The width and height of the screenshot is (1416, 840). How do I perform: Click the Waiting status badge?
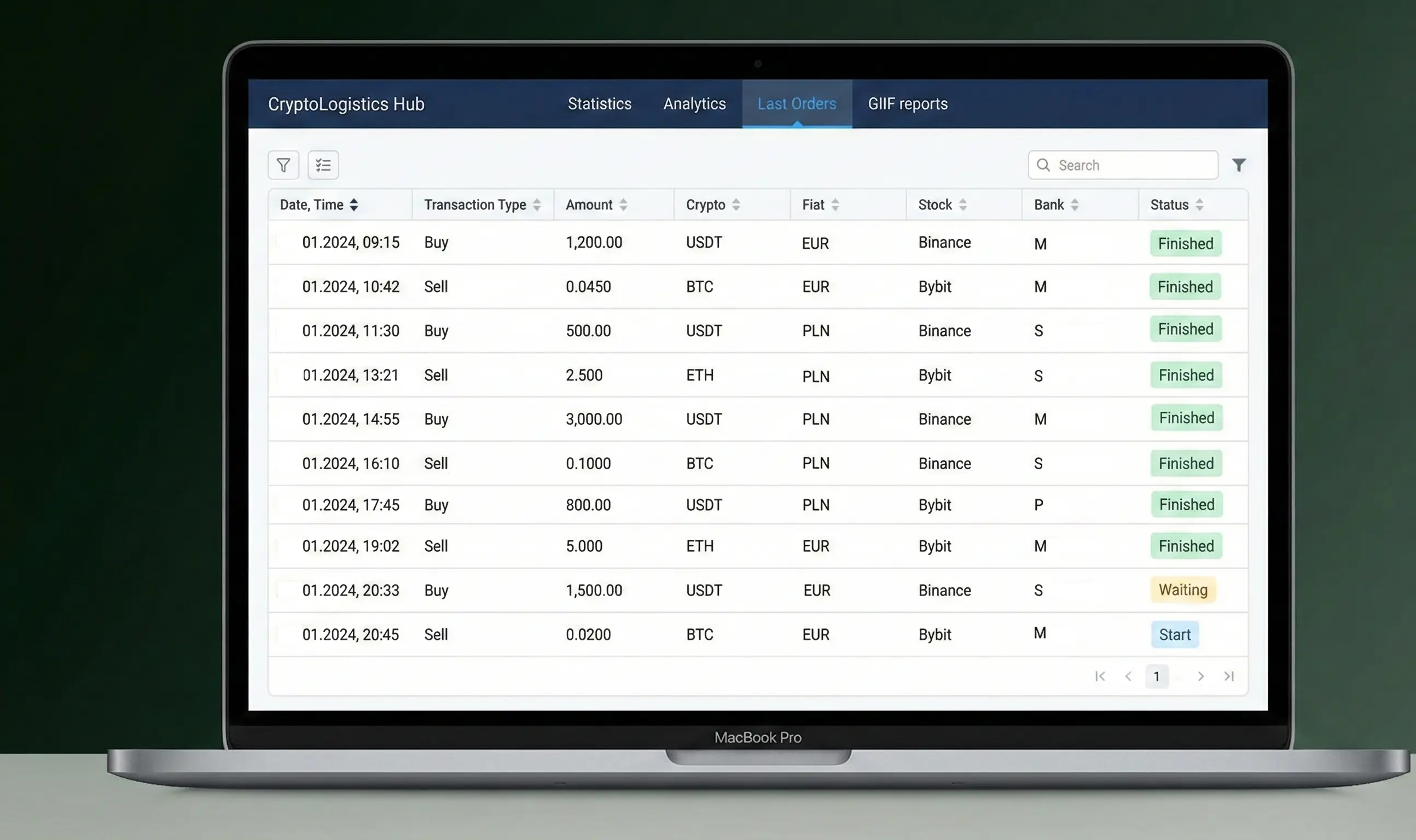[1182, 590]
